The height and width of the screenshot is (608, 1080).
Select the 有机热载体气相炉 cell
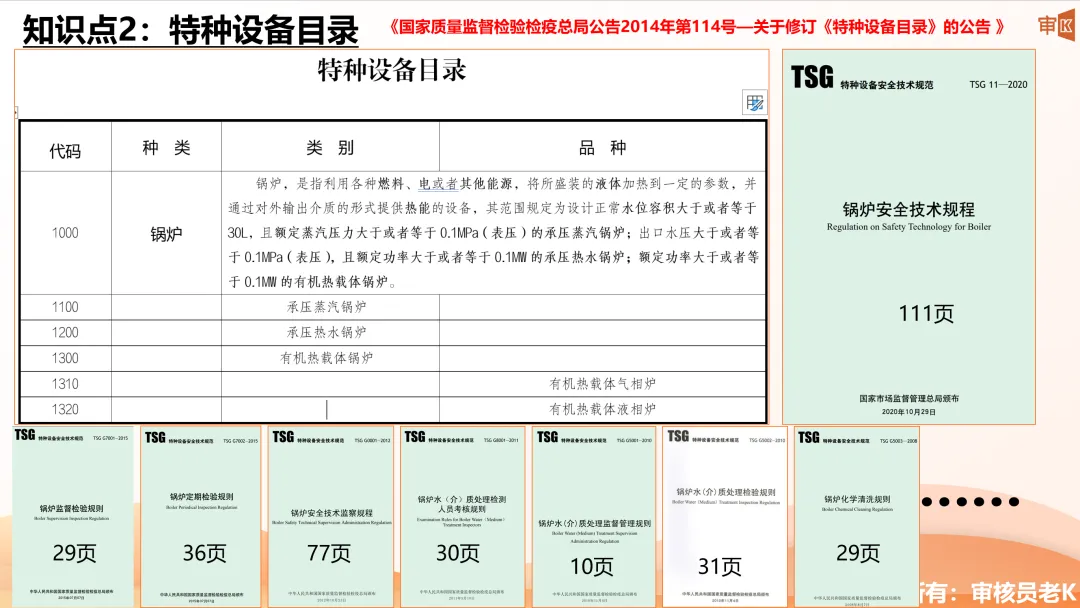tap(603, 384)
